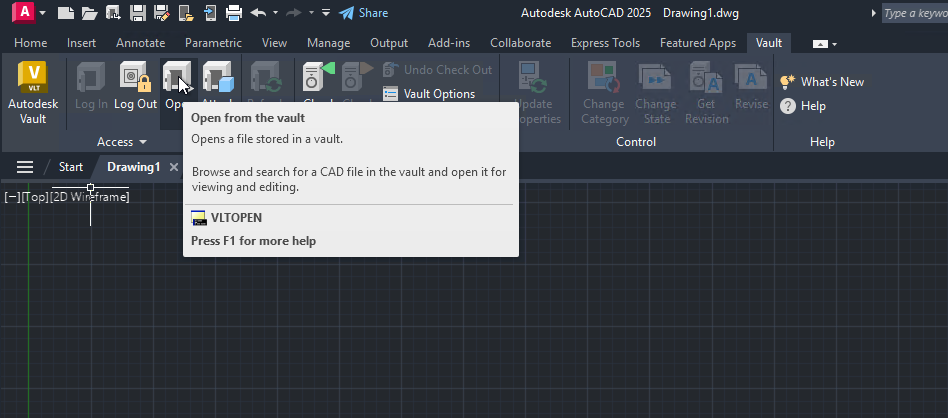Open Customize Quick Access Toolbar dropdown

[326, 12]
